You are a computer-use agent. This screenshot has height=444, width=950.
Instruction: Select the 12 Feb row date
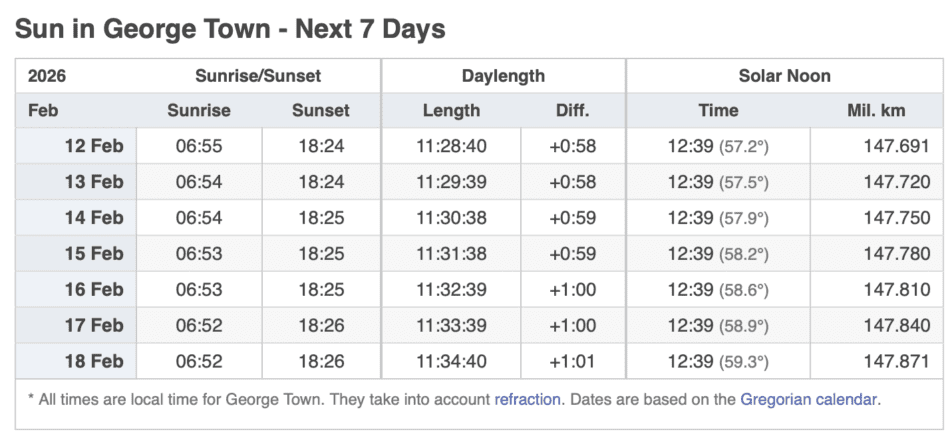[x=93, y=146]
